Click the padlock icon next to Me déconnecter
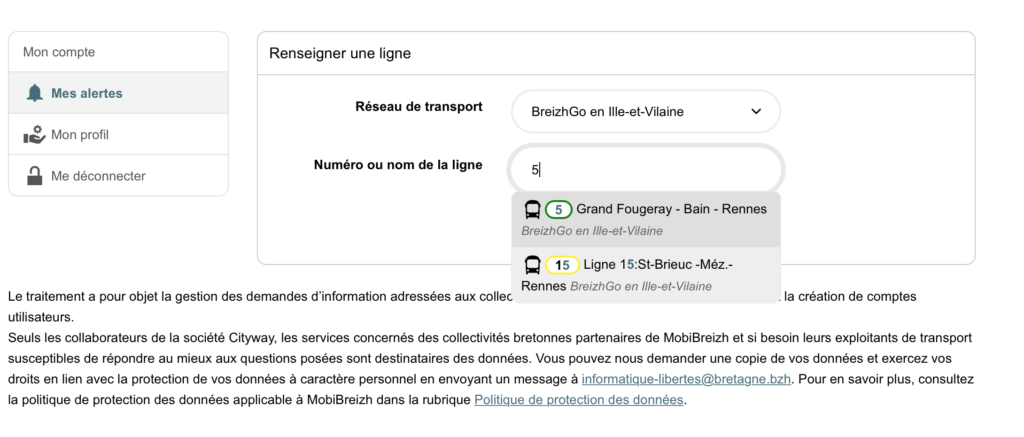The image size is (1024, 437). tap(35, 176)
